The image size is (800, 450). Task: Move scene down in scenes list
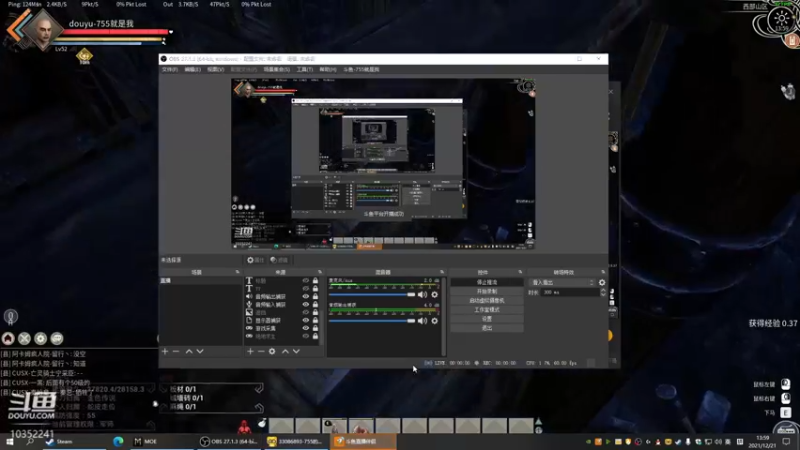[200, 351]
